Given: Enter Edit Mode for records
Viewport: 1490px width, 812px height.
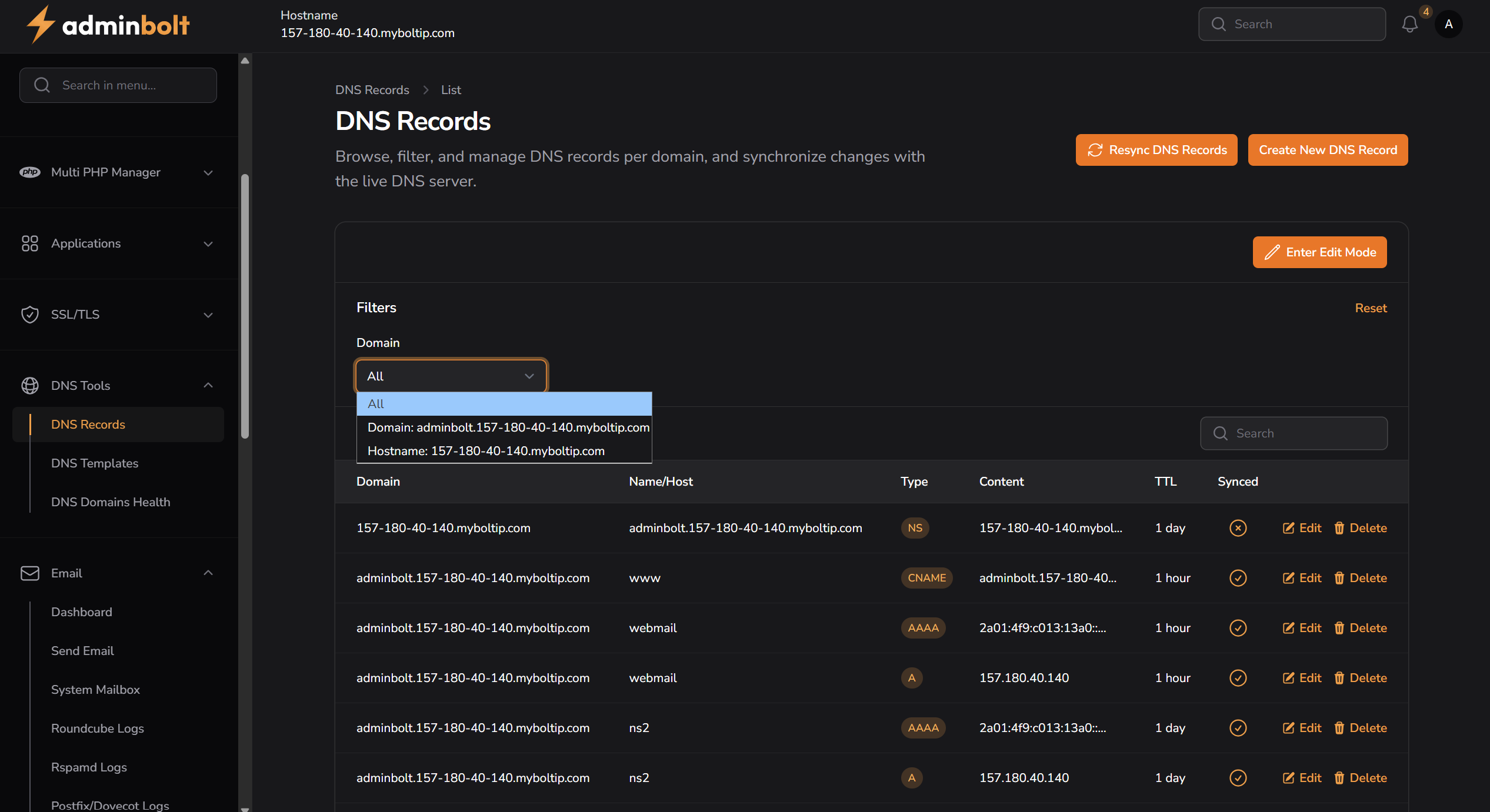Looking at the screenshot, I should [x=1319, y=252].
